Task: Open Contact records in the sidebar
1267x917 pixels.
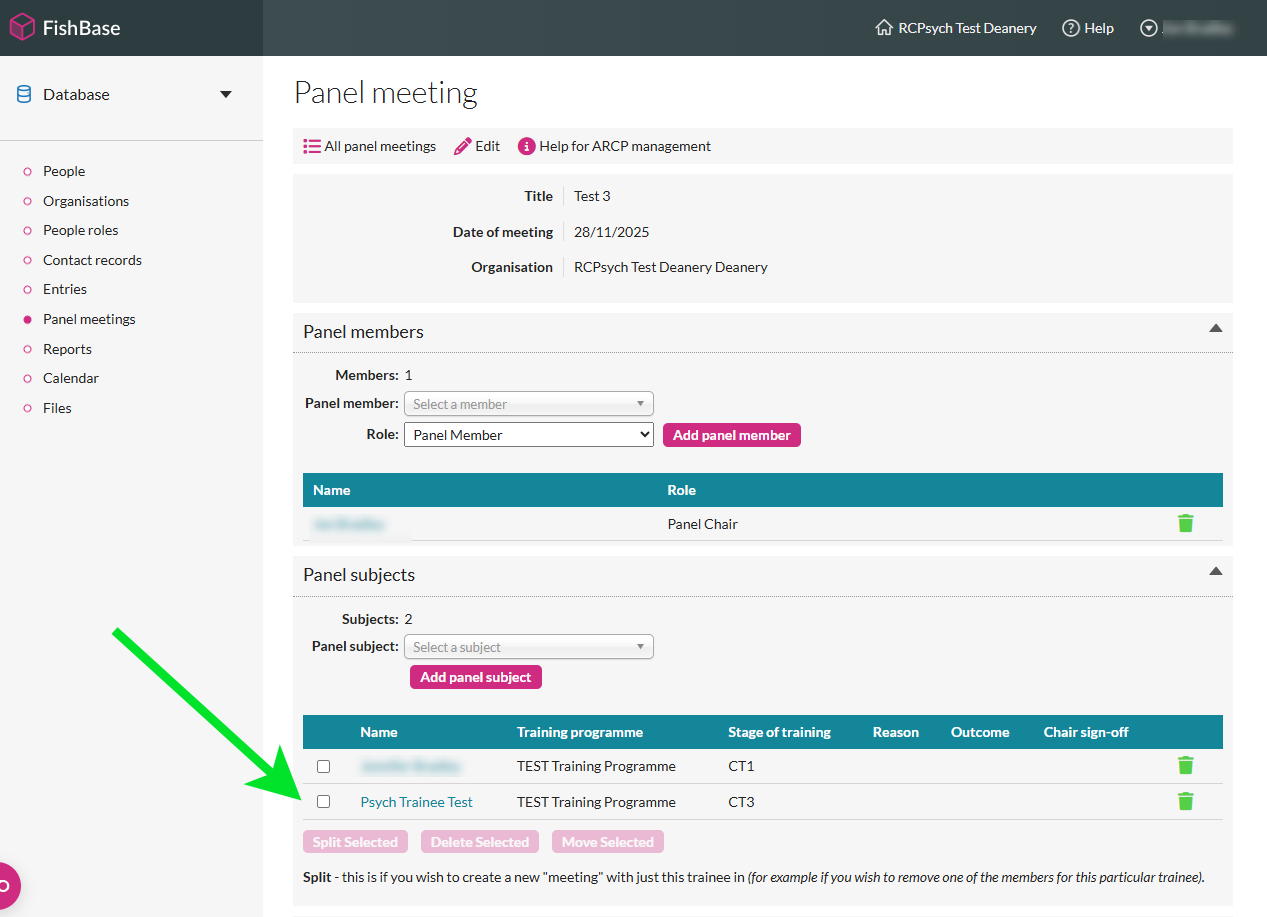Action: tap(92, 260)
